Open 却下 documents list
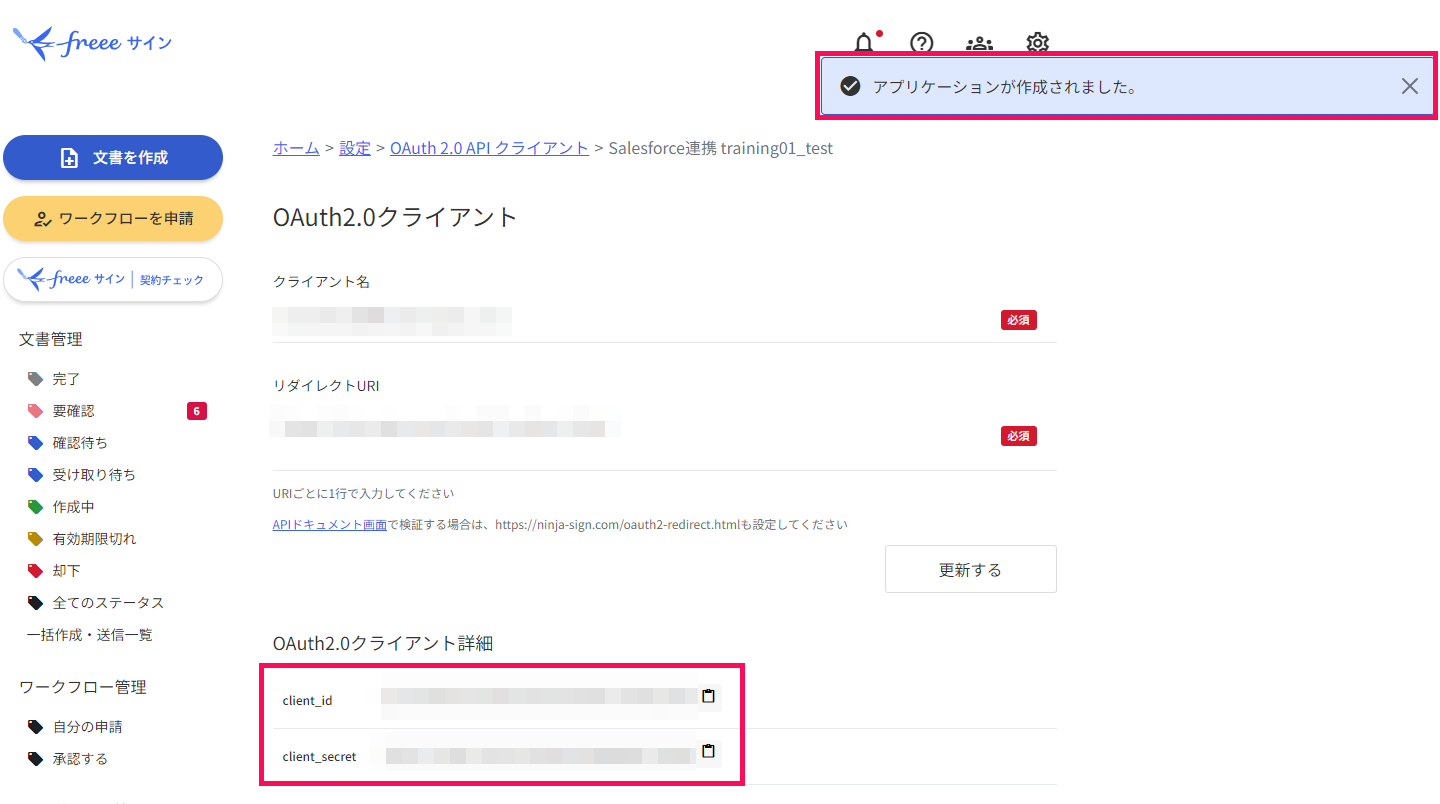 (x=66, y=571)
